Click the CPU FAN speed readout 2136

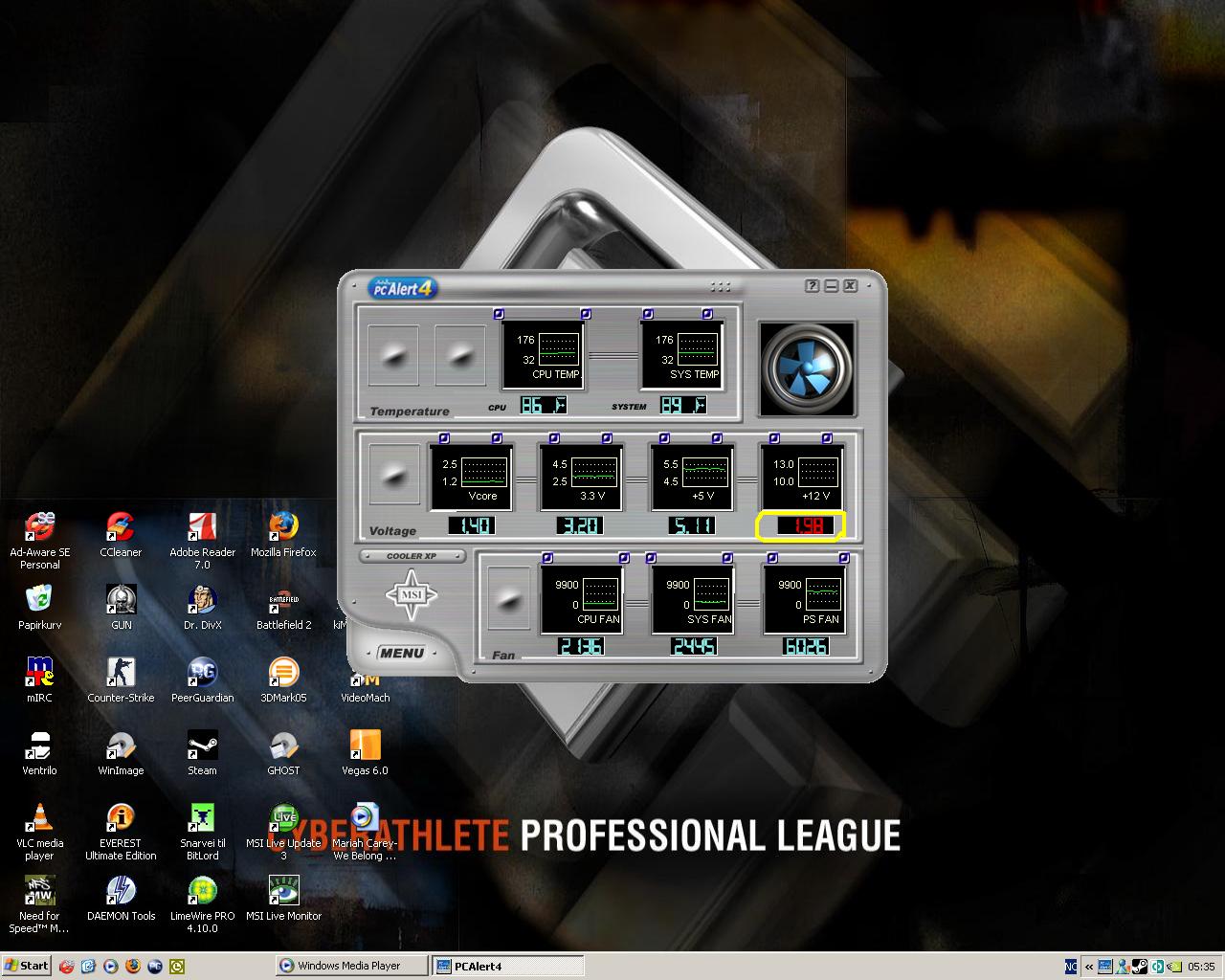[x=581, y=647]
